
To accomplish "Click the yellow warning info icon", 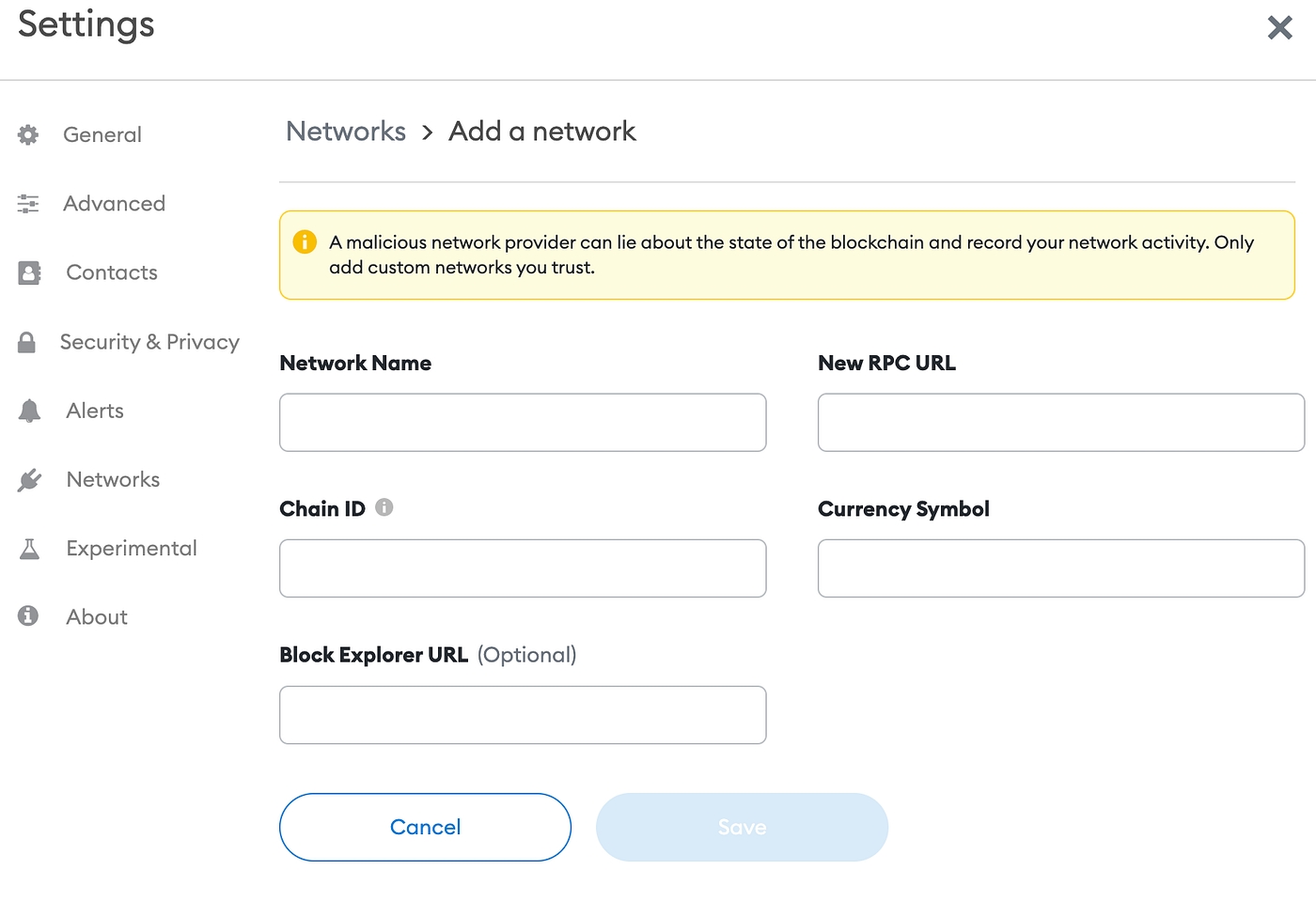I will 305,242.
